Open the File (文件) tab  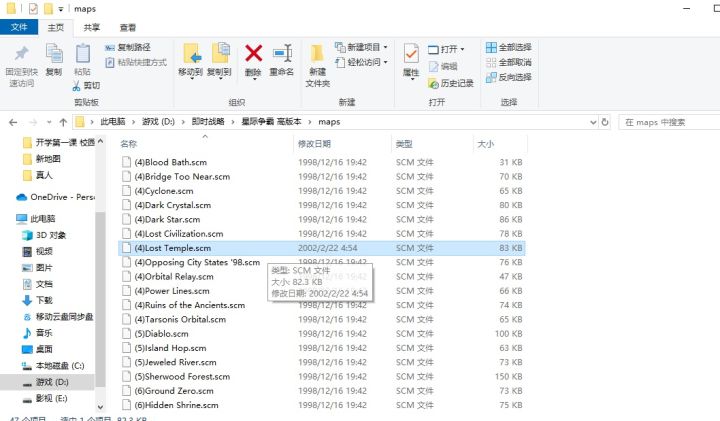[x=19, y=27]
